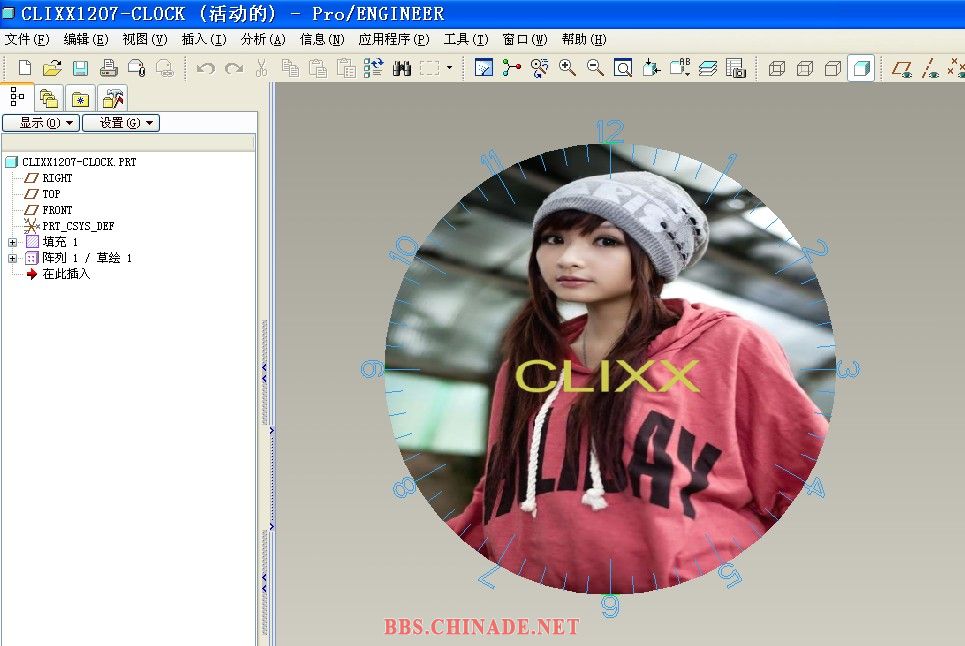Open the 显示(O) dropdown
965x646 pixels.
pyautogui.click(x=40, y=123)
